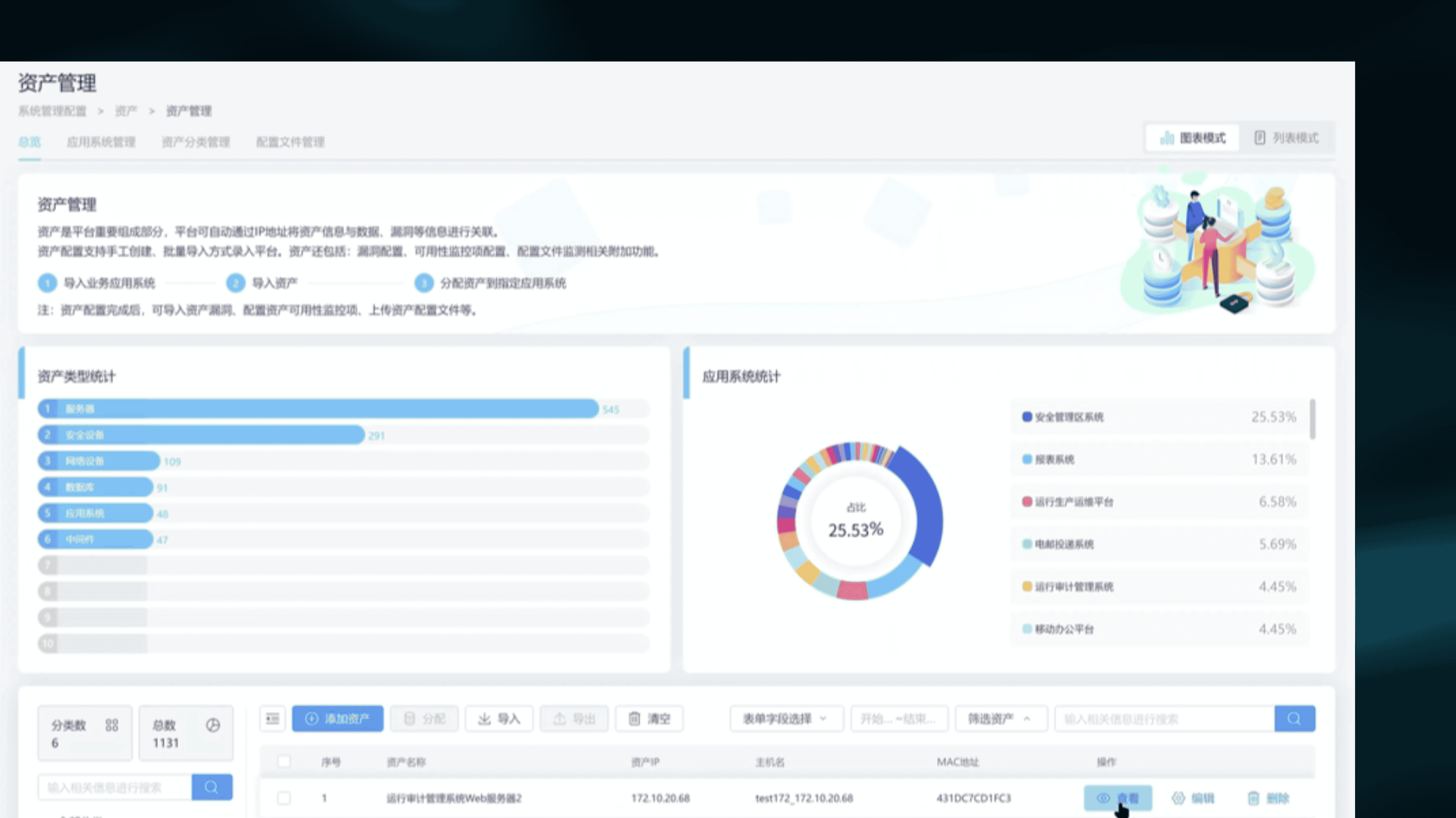The width and height of the screenshot is (1456, 818).
Task: Click the 数据库 bar showing 91
Action: click(x=96, y=487)
